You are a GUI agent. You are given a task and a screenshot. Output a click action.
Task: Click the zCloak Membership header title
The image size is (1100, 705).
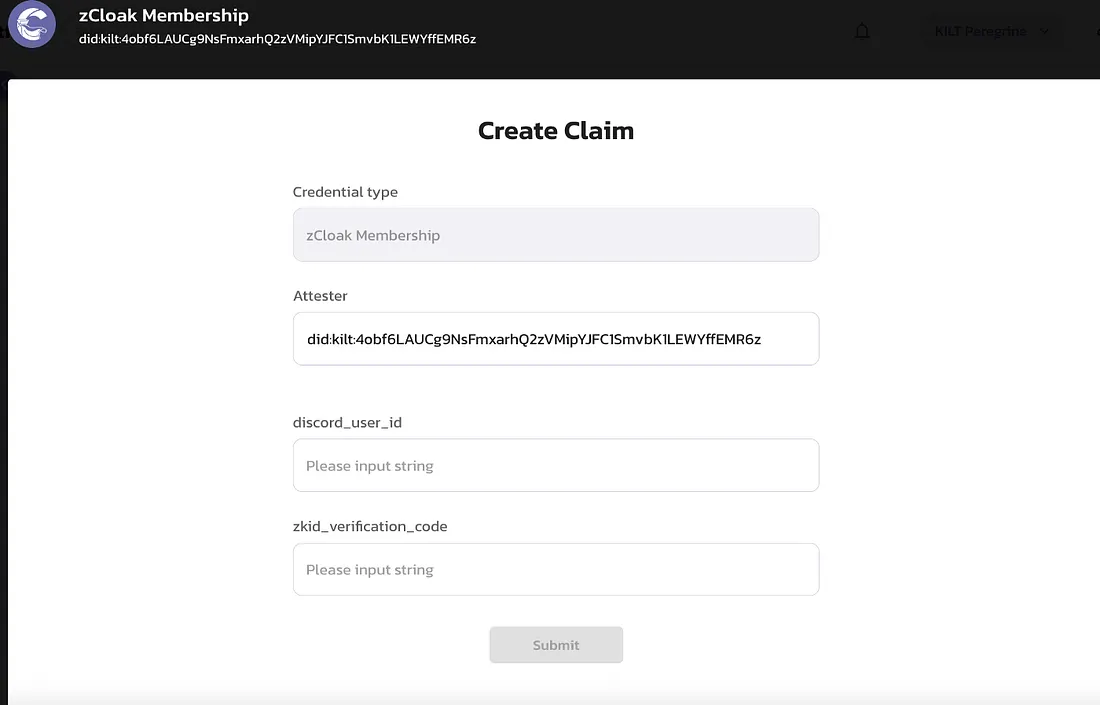163,15
